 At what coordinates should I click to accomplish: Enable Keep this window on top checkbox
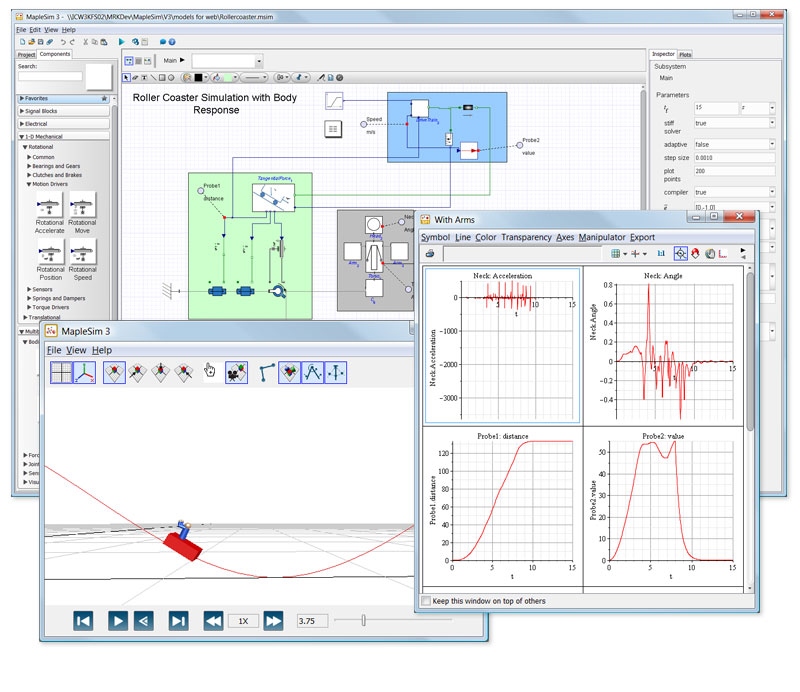428,601
